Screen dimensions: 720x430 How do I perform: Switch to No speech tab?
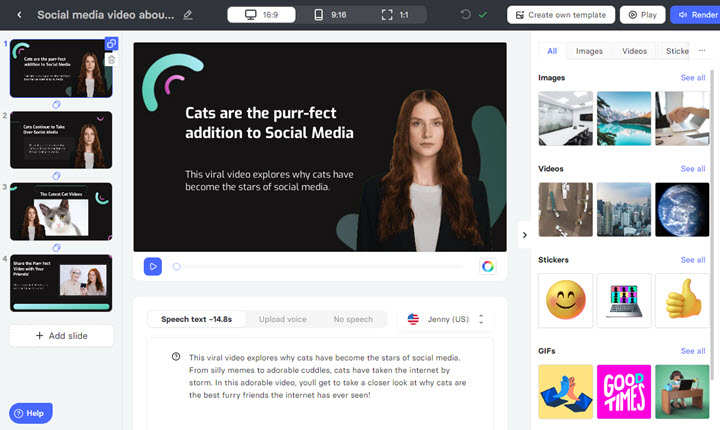tap(353, 319)
